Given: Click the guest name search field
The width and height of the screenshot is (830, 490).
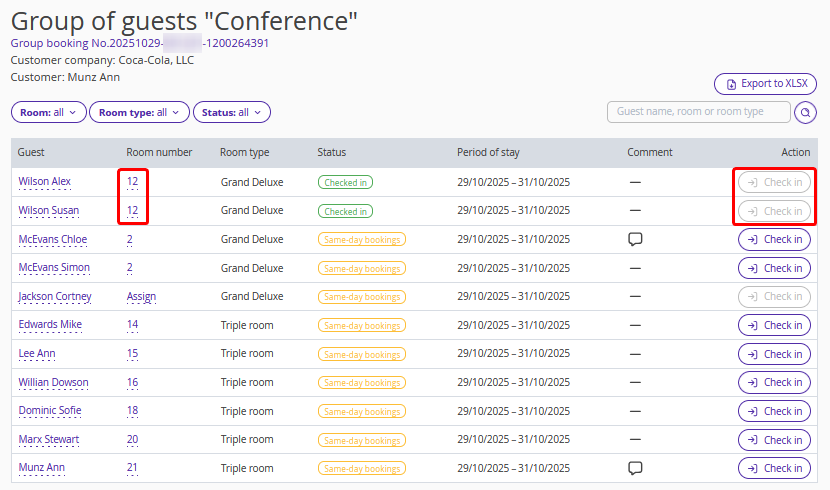Looking at the screenshot, I should 698,112.
